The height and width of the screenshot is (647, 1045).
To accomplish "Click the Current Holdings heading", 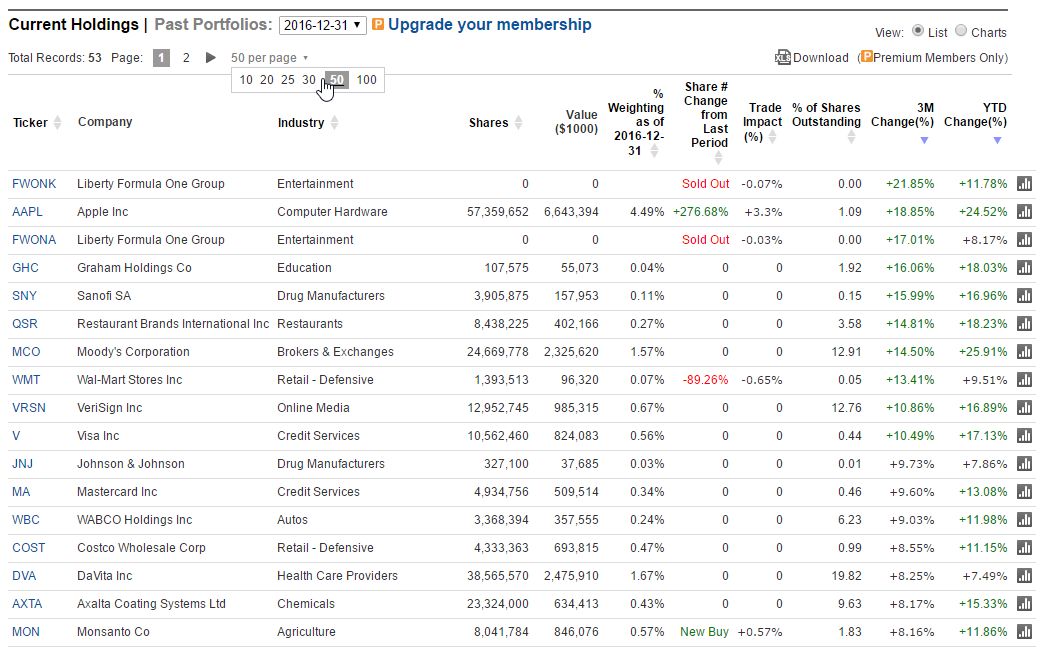I will [73, 25].
